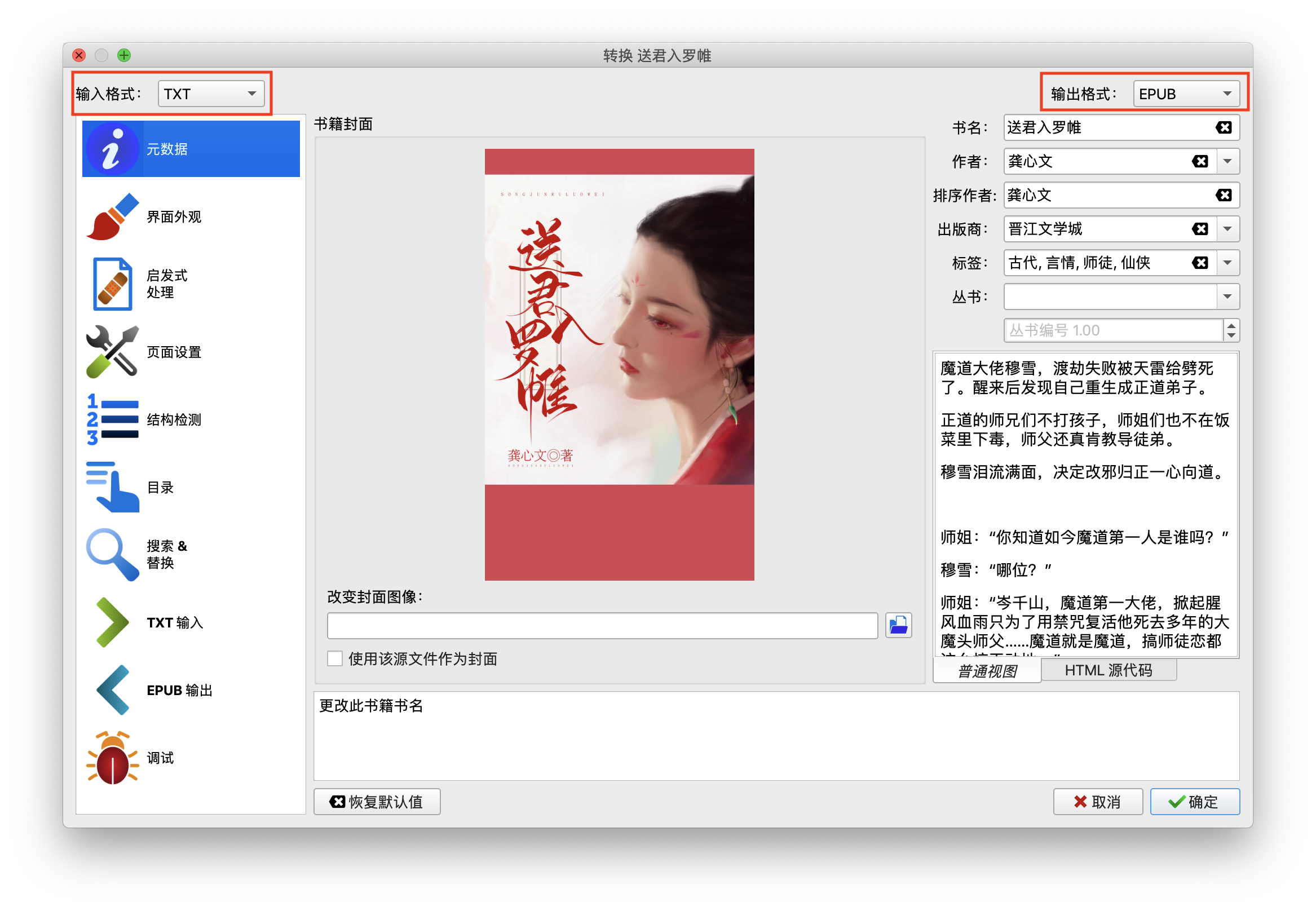Open 页面设置 tools icon
This screenshot has height=911, width=1316.
coord(113,352)
